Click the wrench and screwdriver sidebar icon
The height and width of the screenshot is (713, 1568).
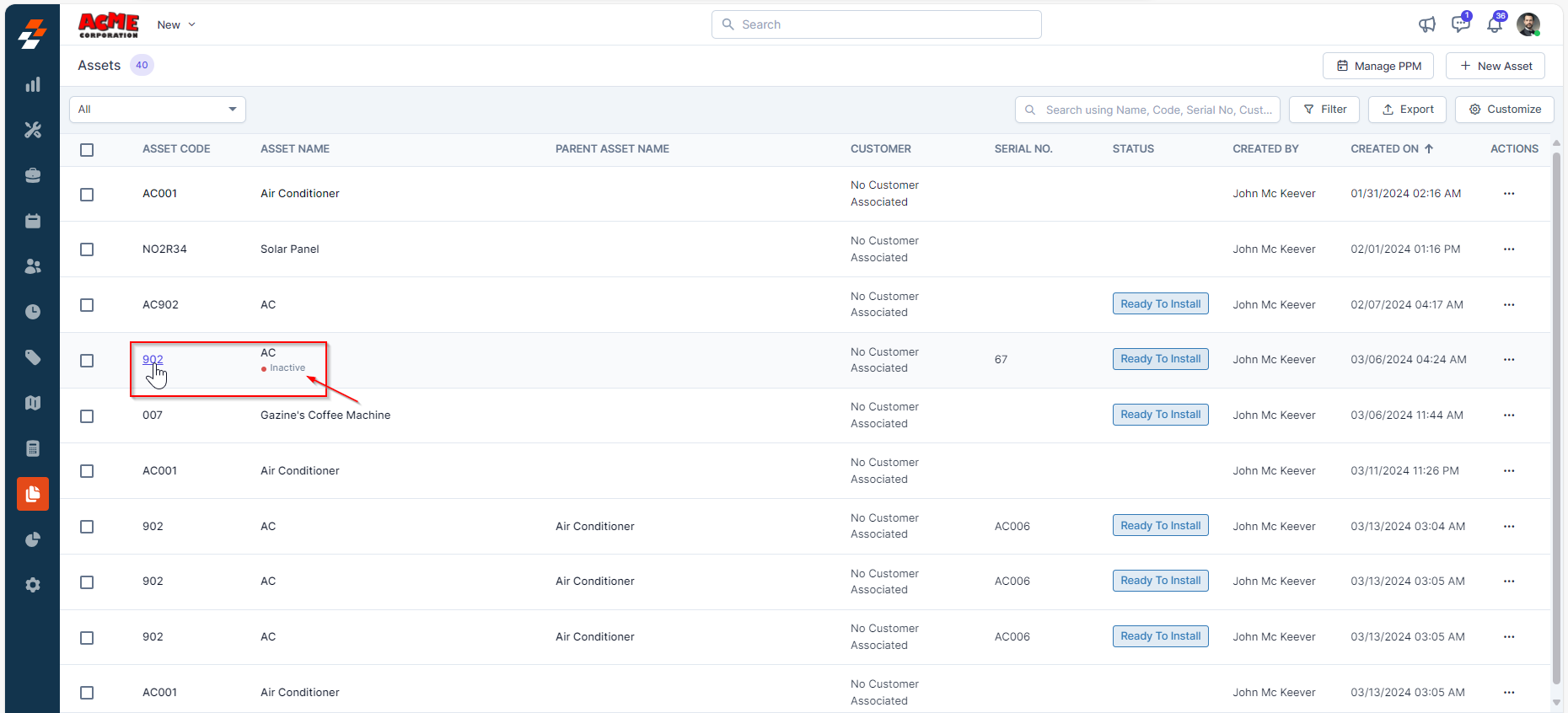(x=33, y=130)
